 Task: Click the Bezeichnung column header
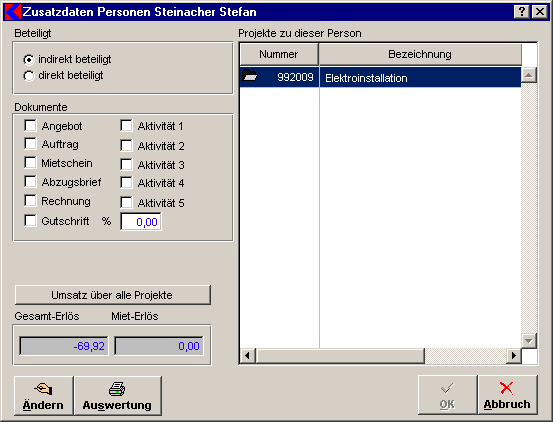coord(420,54)
